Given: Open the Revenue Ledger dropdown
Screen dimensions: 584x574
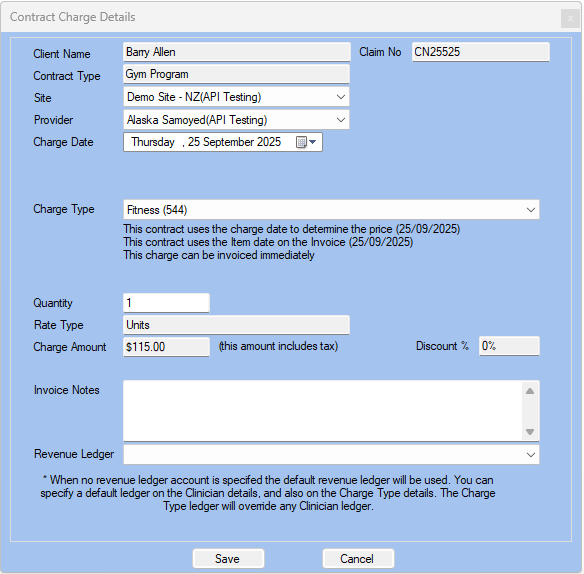Looking at the screenshot, I should click(x=531, y=455).
